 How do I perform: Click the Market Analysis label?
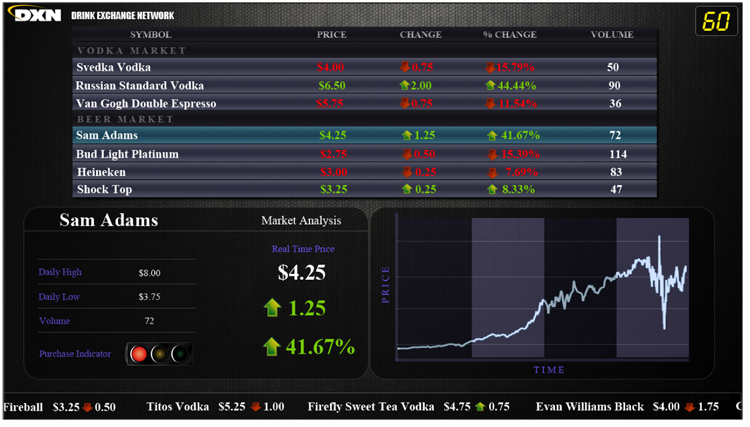coord(301,220)
